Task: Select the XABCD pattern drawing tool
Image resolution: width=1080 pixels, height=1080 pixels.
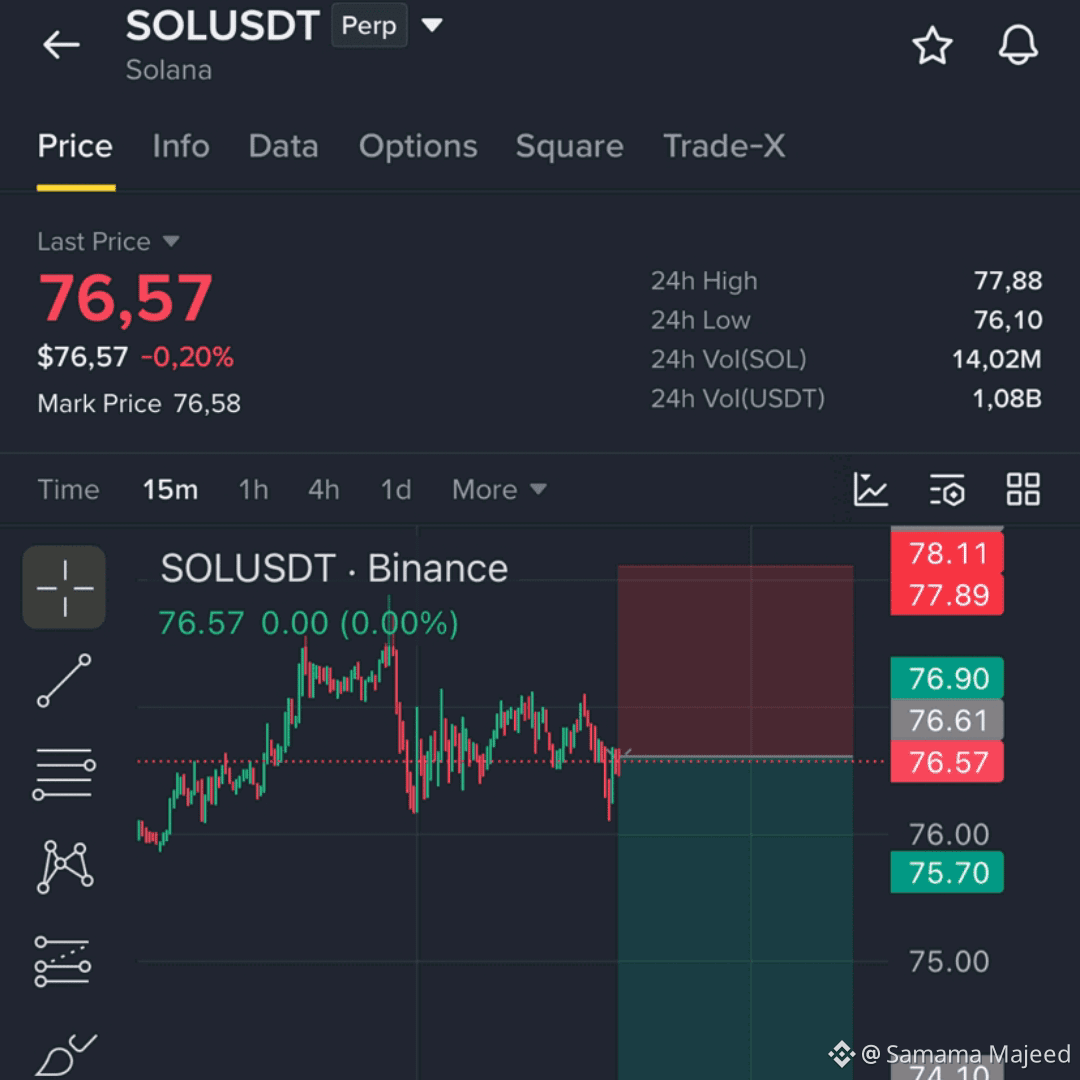Action: (x=64, y=867)
